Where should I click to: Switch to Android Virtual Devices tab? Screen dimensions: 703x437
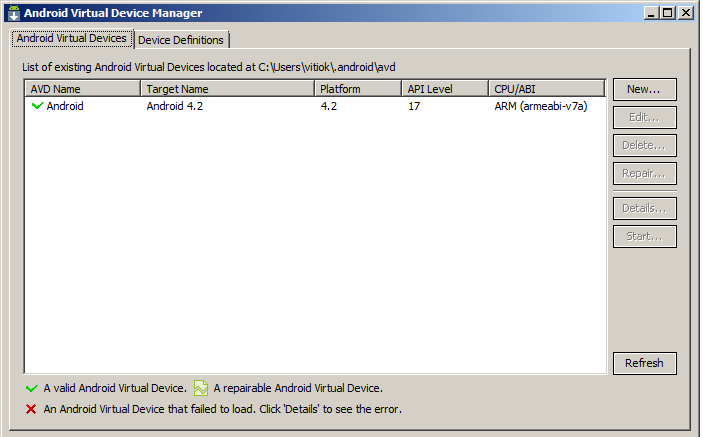click(x=72, y=39)
